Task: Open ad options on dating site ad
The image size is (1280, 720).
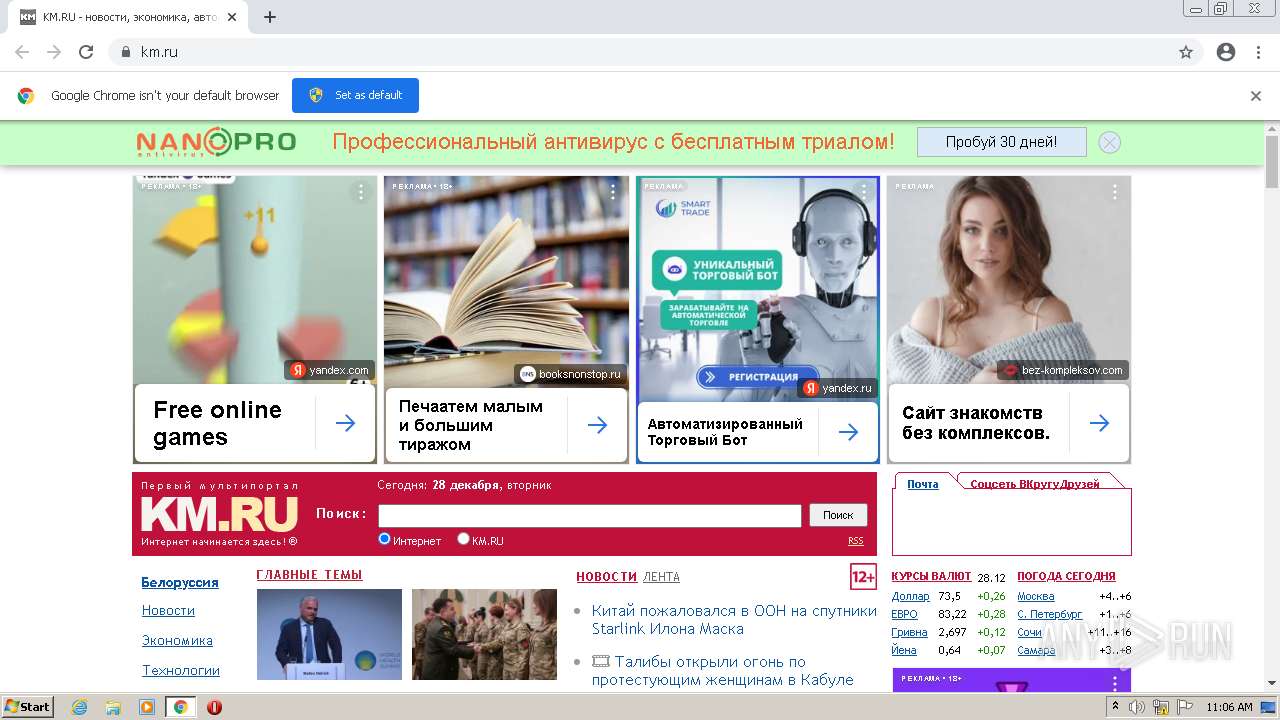Action: point(1115,192)
